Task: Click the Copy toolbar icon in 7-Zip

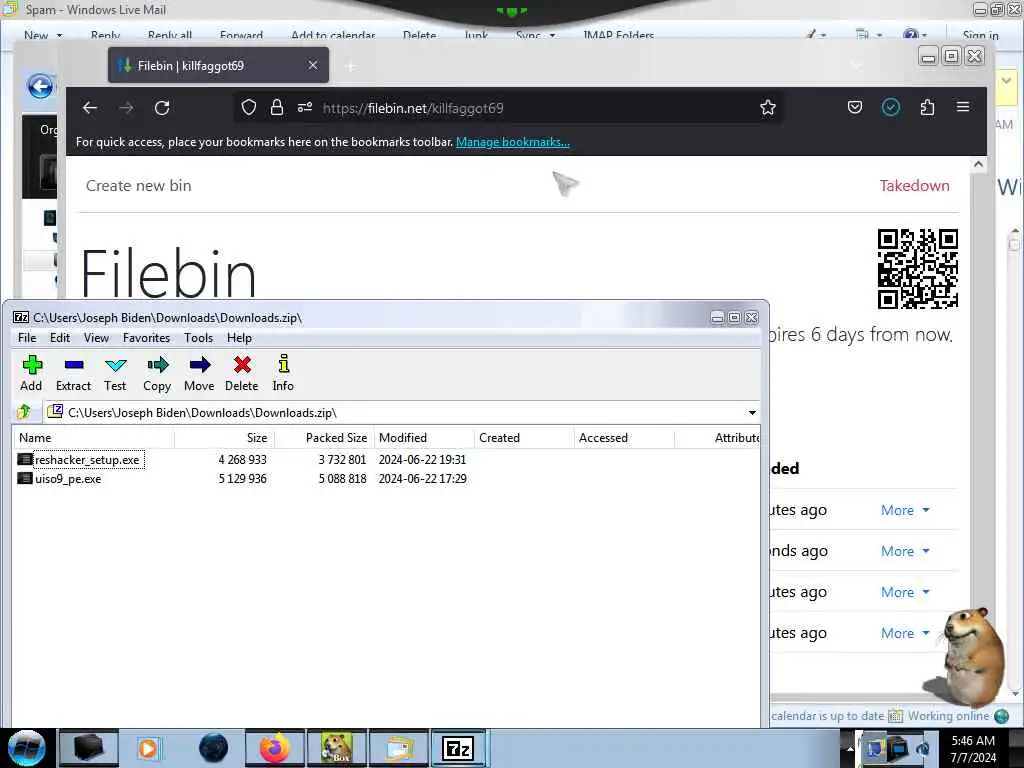Action: 157,373
